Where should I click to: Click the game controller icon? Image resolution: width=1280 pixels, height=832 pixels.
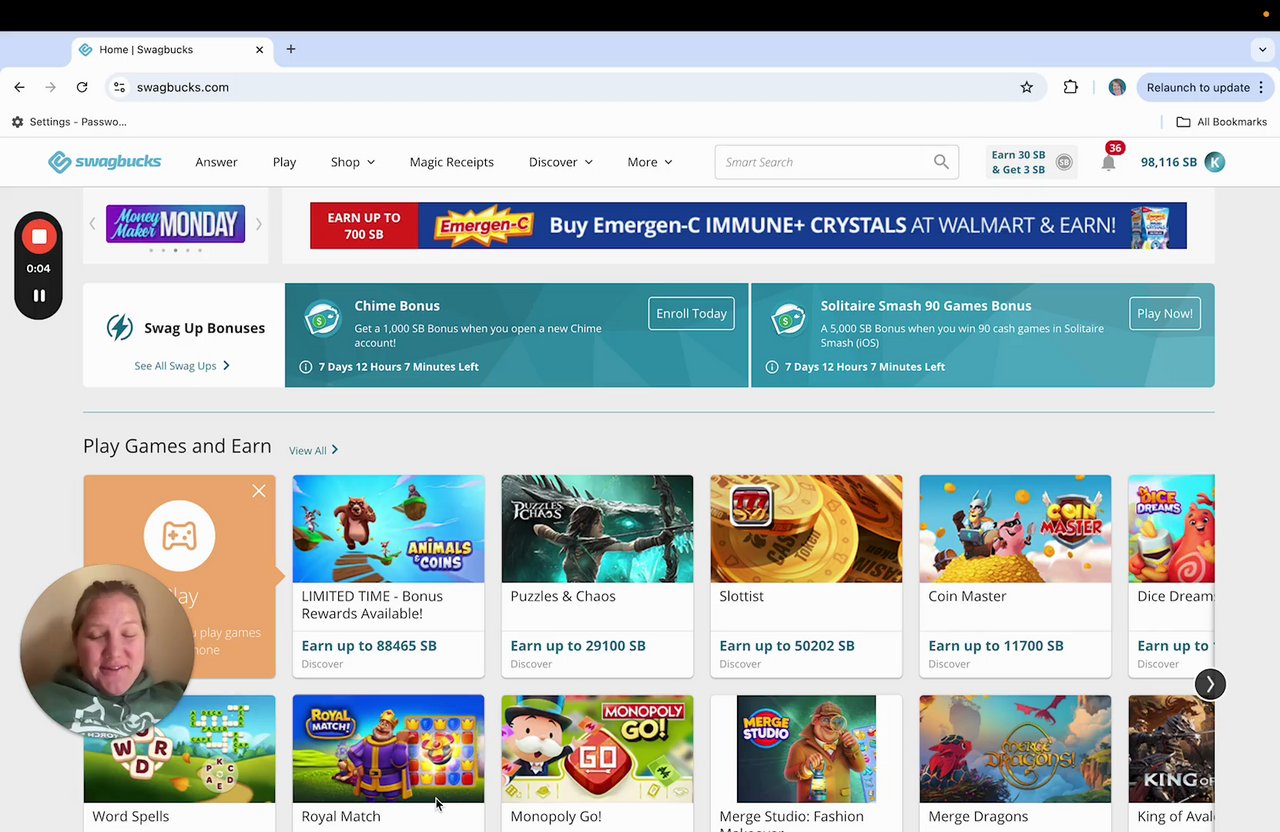tap(179, 536)
